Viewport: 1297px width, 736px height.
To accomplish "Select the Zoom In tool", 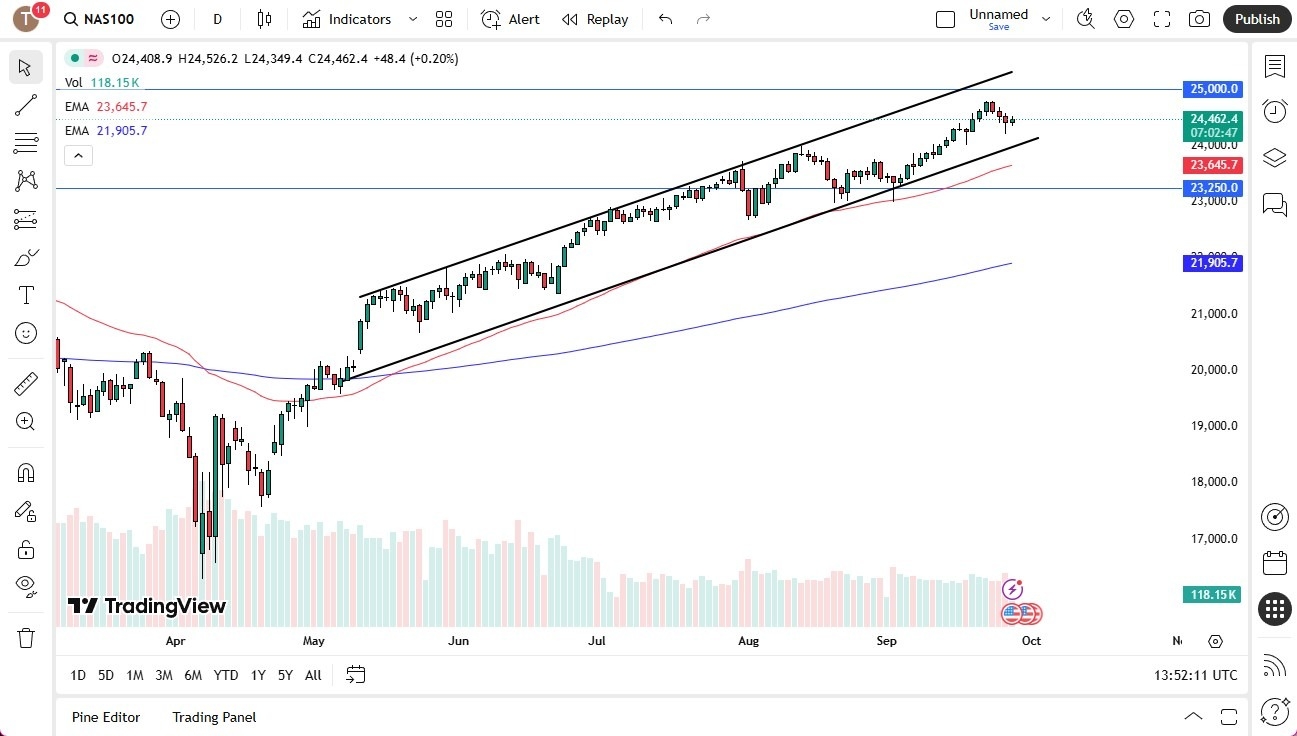I will pos(25,421).
